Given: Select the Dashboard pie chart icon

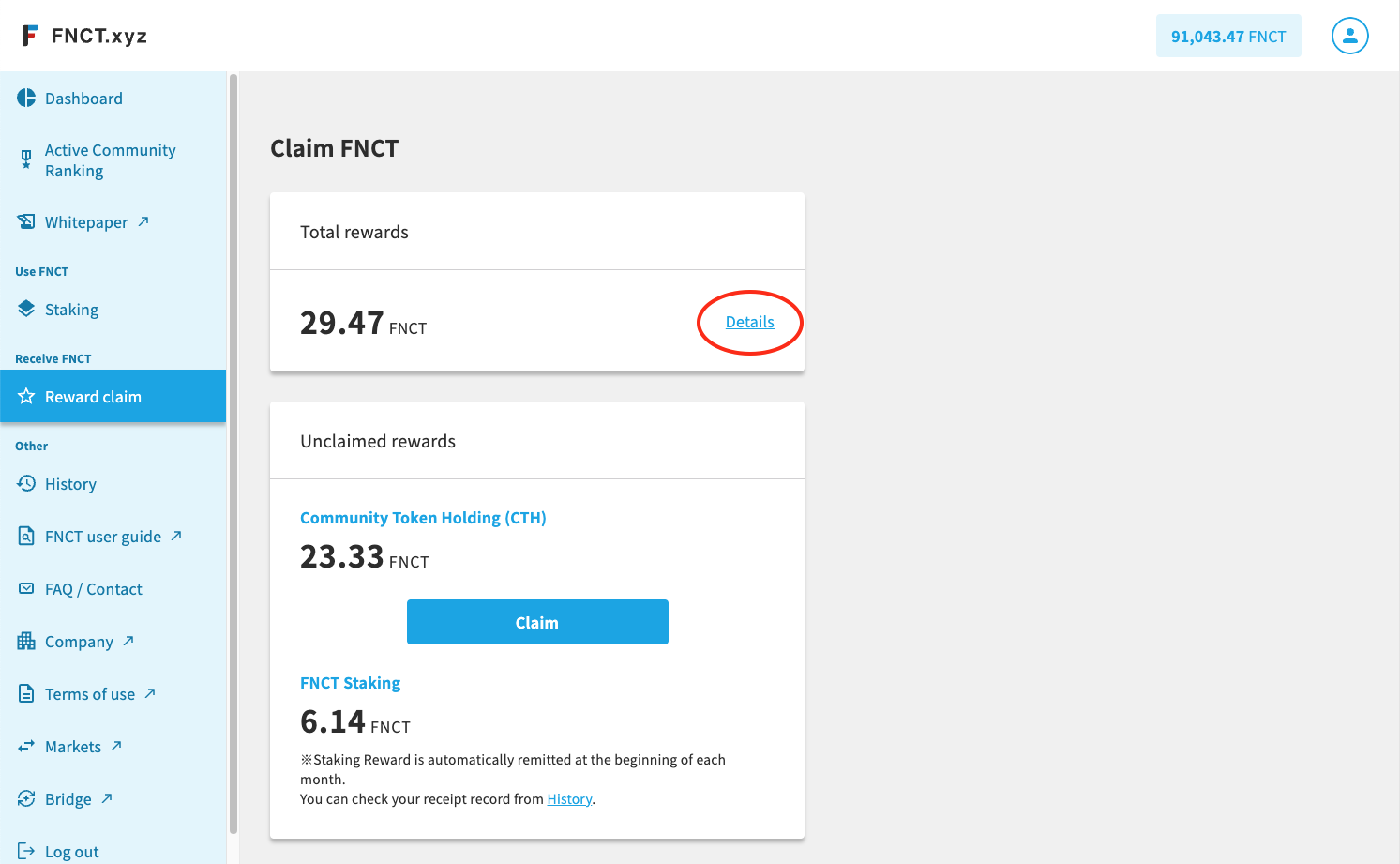Looking at the screenshot, I should tap(26, 99).
